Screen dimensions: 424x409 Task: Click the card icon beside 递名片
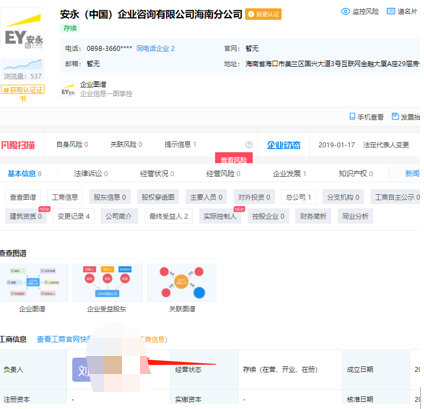[x=391, y=12]
